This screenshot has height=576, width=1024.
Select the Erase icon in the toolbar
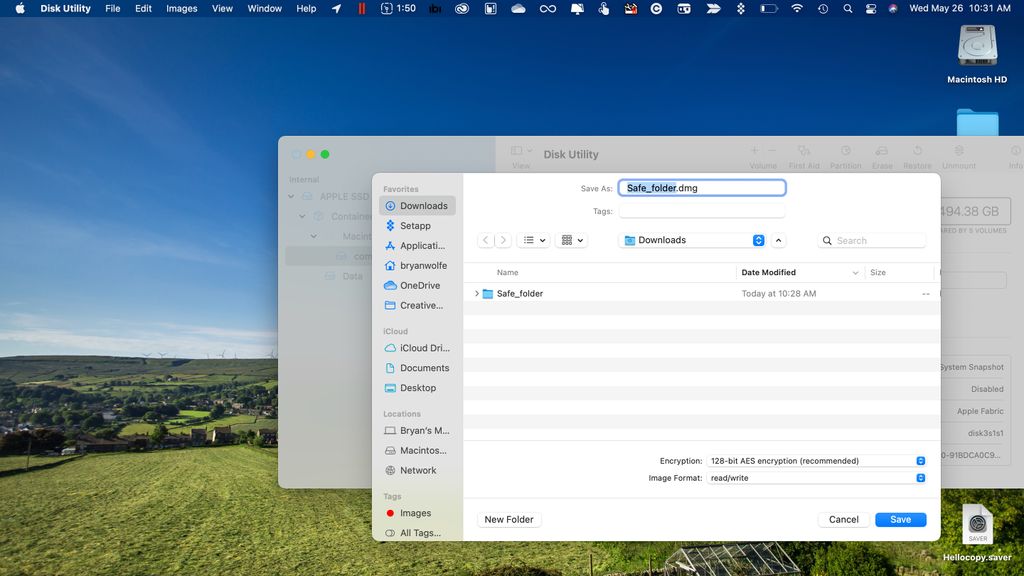point(881,150)
